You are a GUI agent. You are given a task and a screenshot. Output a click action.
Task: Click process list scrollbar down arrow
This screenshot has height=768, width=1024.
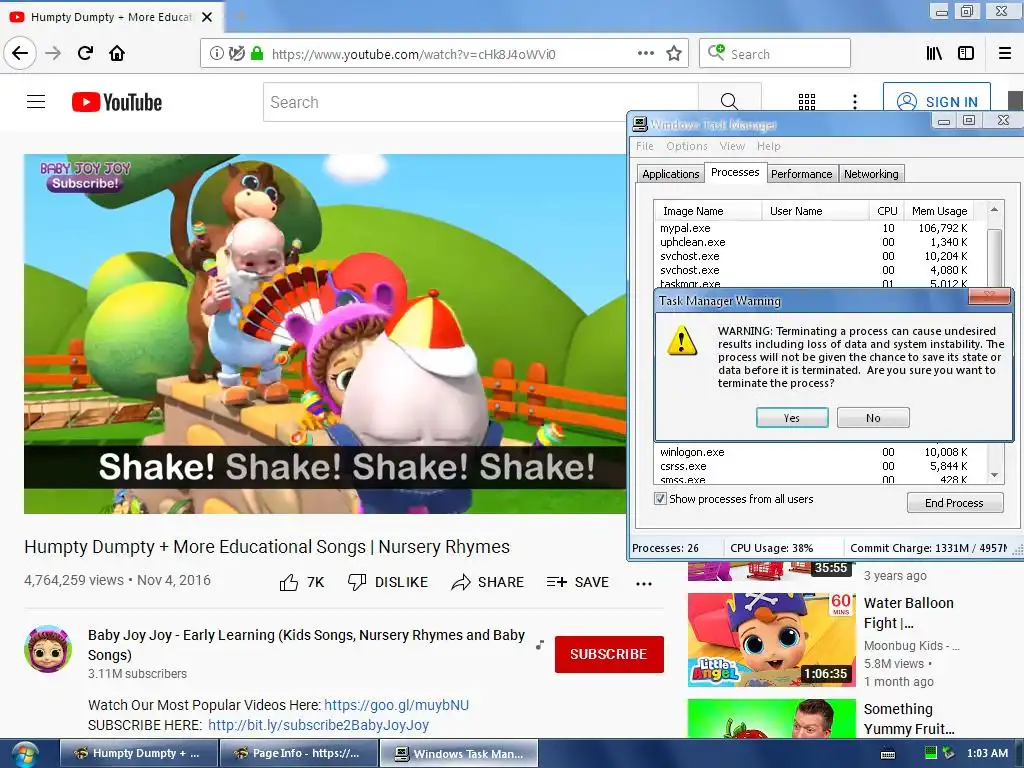tap(994, 475)
